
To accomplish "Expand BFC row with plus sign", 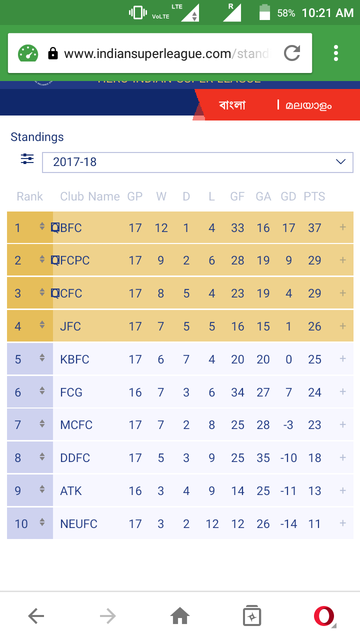I will click(343, 227).
